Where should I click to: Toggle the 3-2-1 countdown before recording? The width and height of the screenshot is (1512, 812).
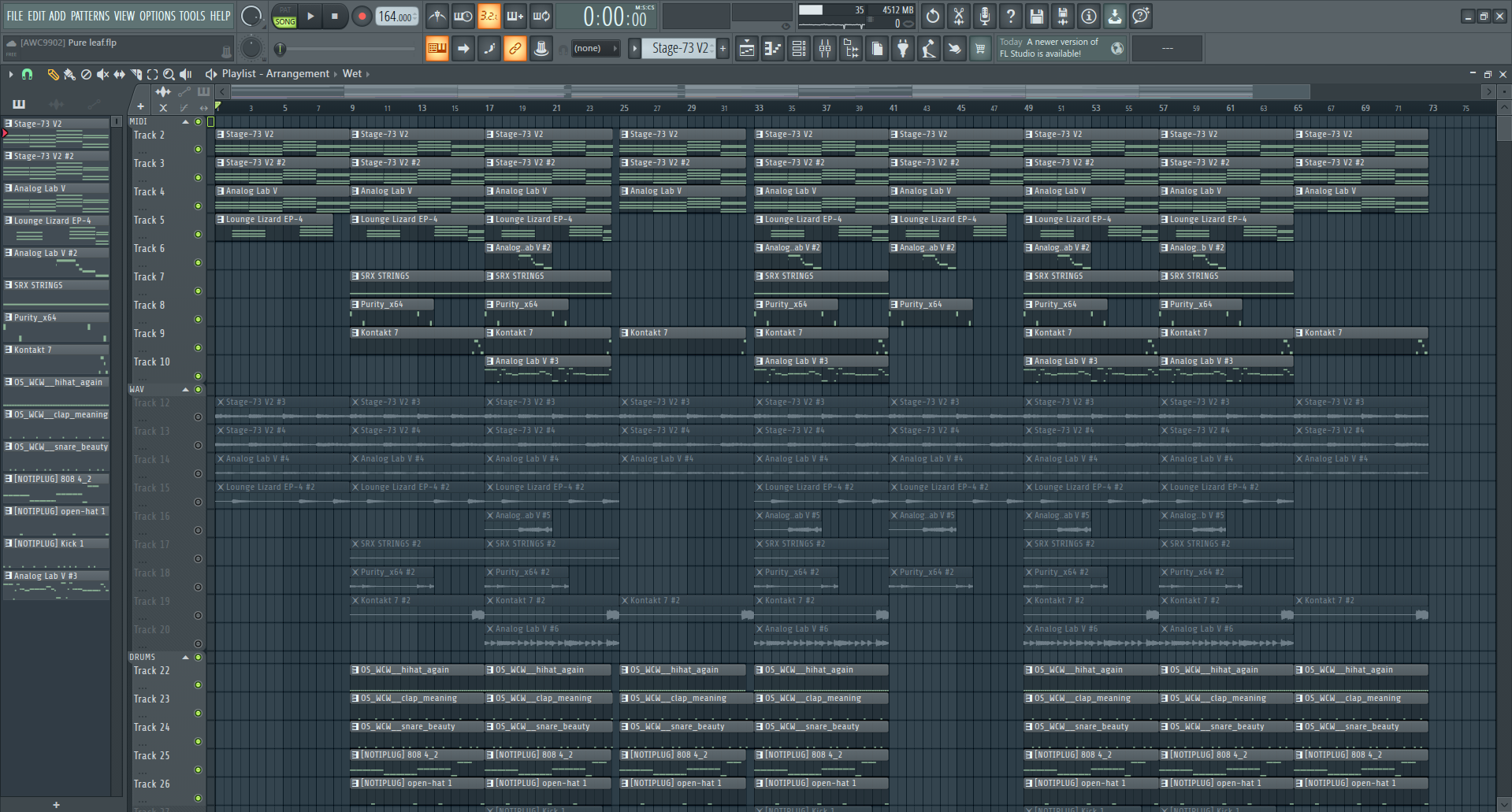pos(489,16)
